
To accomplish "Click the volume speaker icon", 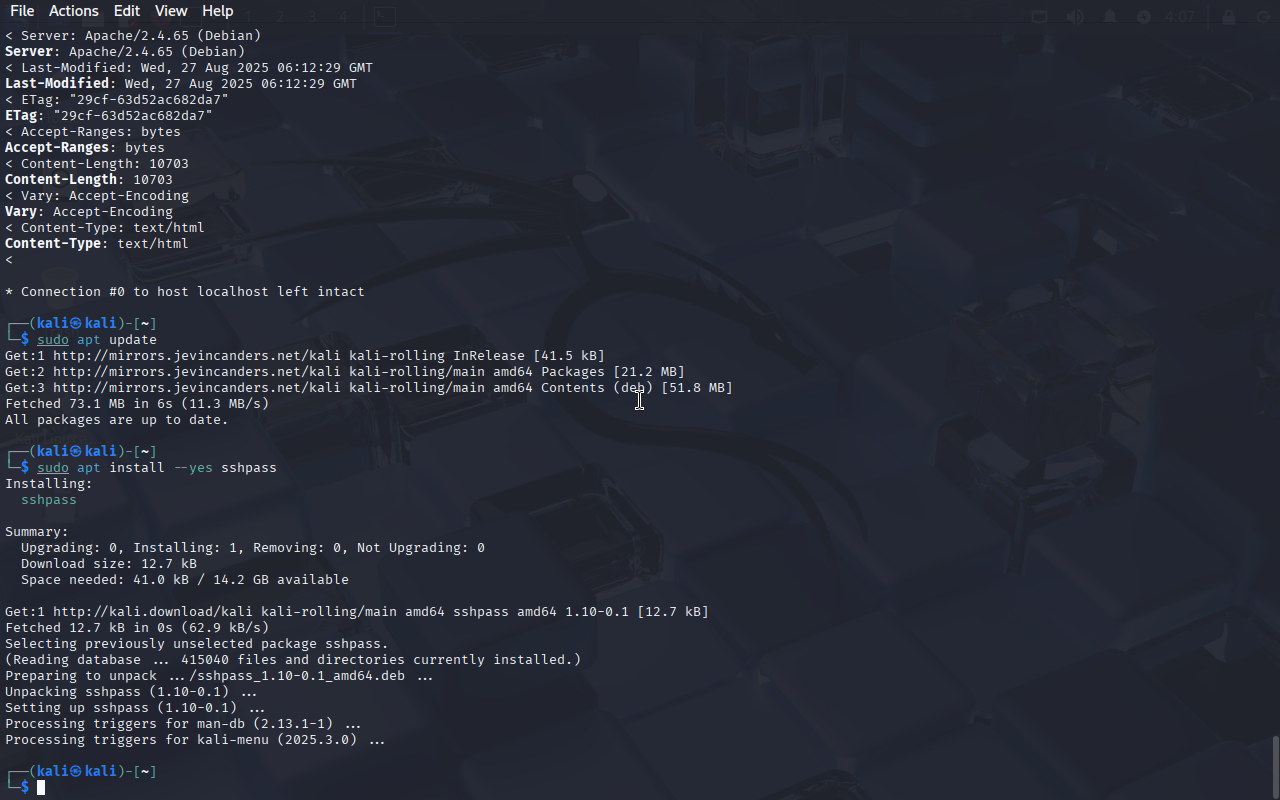I will [1075, 17].
